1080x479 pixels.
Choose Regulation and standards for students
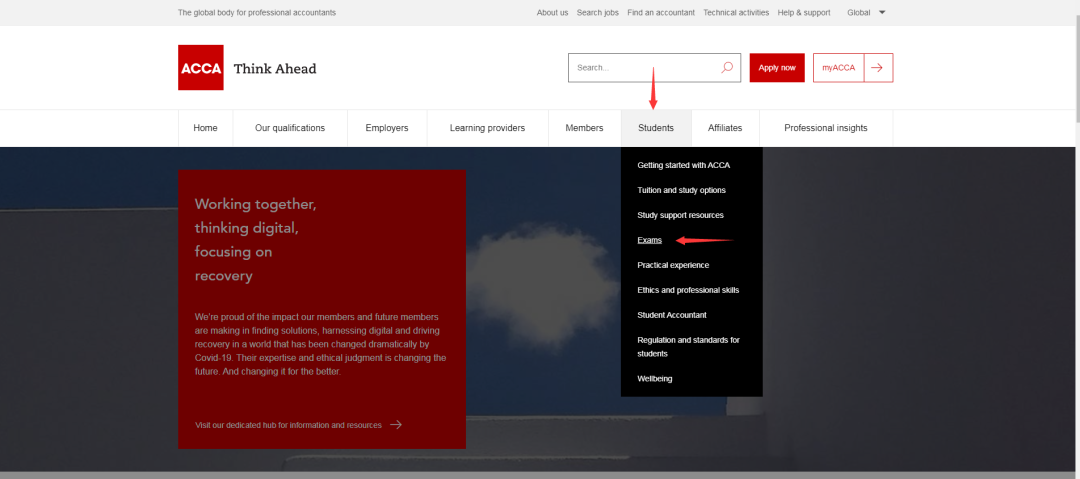[x=688, y=347]
